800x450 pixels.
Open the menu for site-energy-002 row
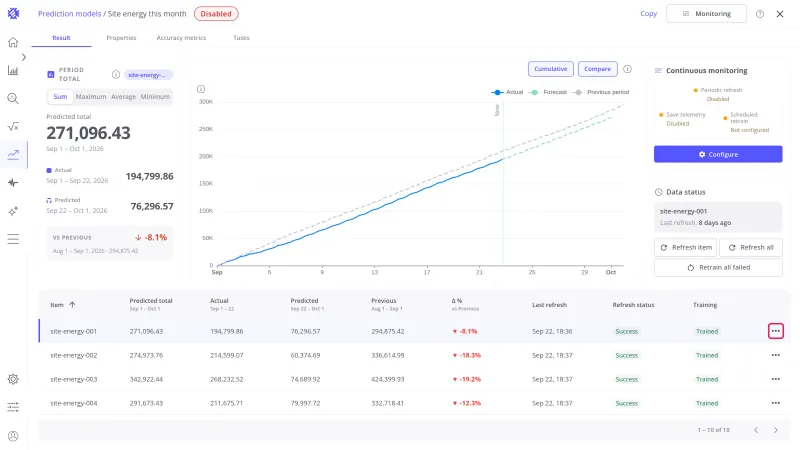[x=776, y=355]
